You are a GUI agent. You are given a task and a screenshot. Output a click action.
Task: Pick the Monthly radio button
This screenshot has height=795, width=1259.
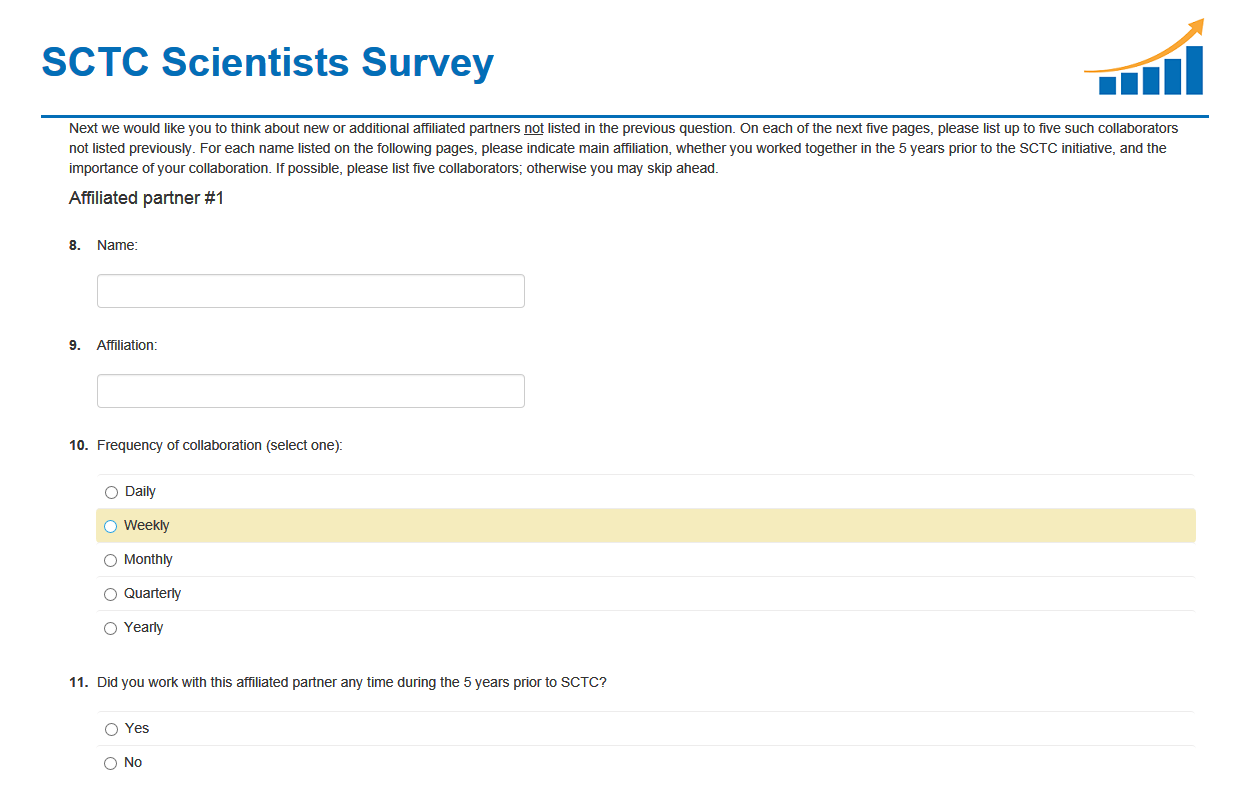tap(111, 560)
